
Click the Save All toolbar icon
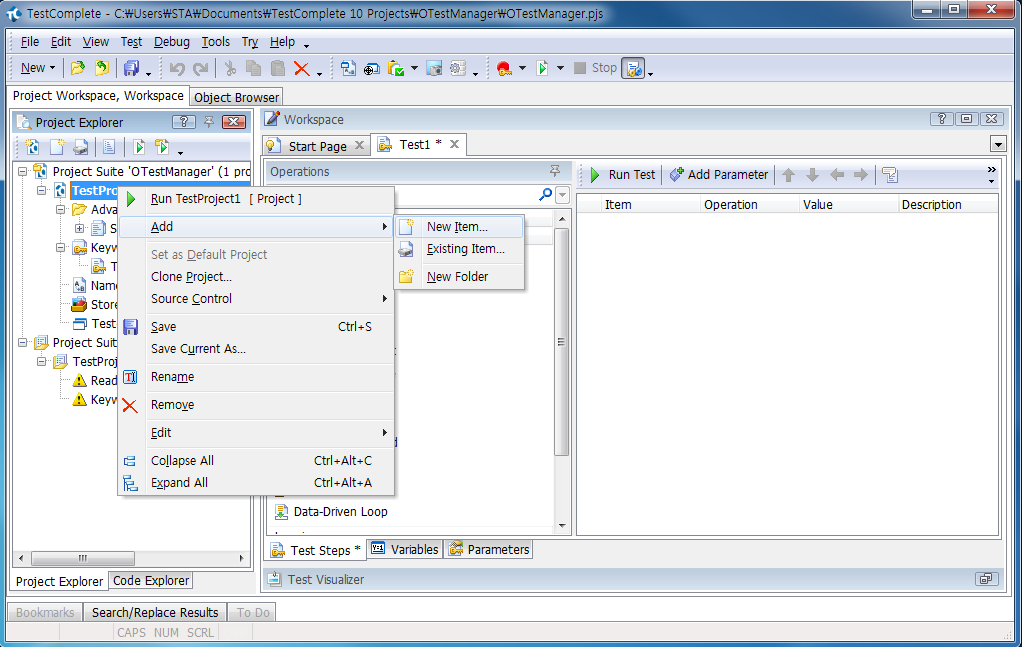pyautogui.click(x=131, y=68)
